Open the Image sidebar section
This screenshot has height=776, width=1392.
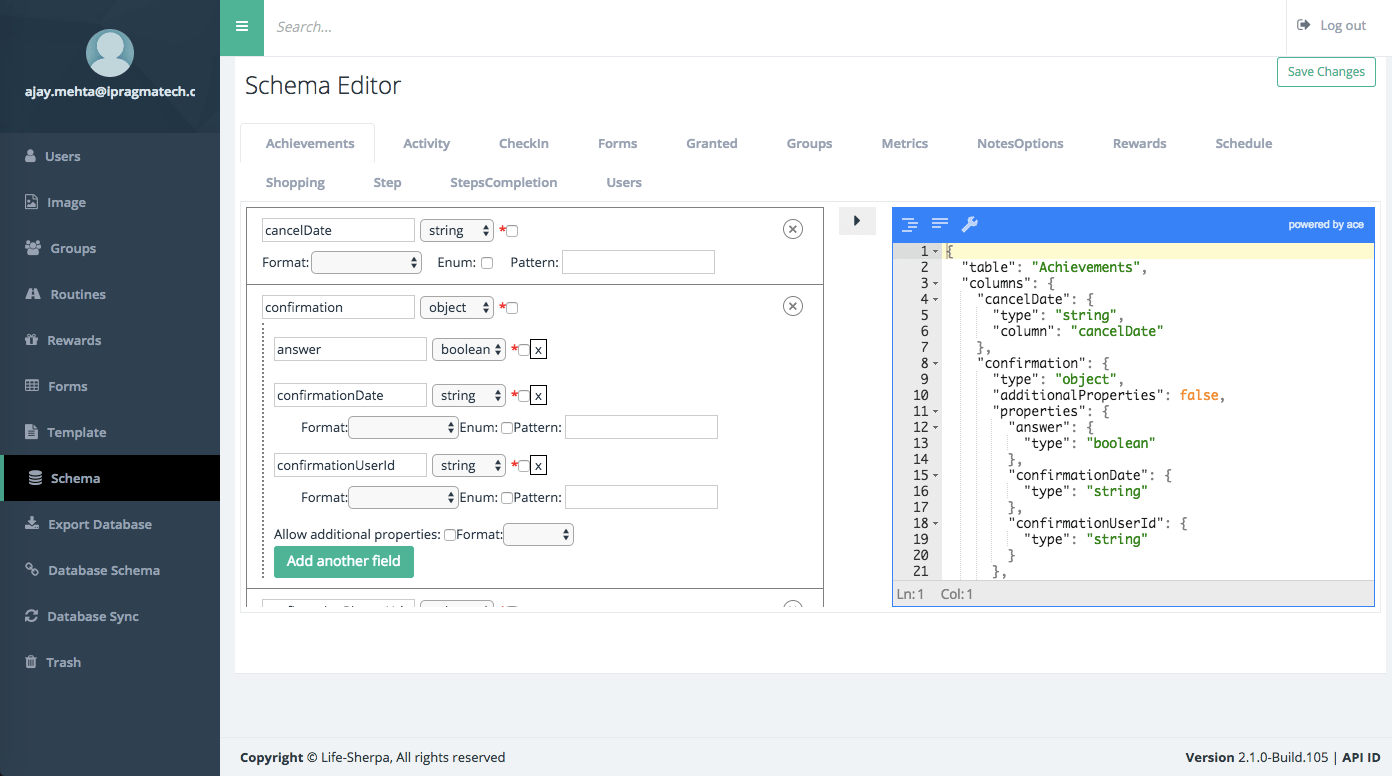click(x=110, y=202)
